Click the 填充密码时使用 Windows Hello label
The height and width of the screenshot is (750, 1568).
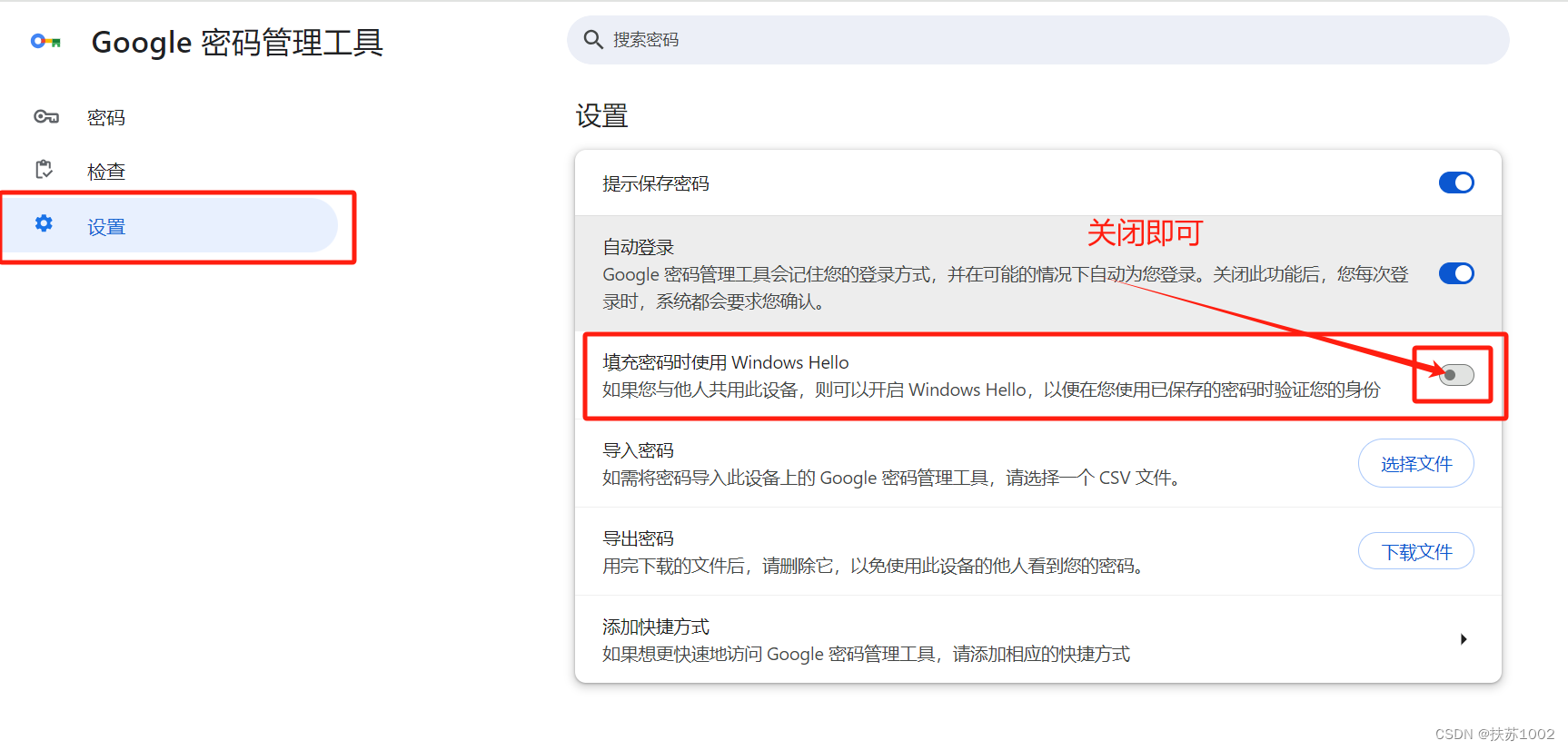coord(726,362)
